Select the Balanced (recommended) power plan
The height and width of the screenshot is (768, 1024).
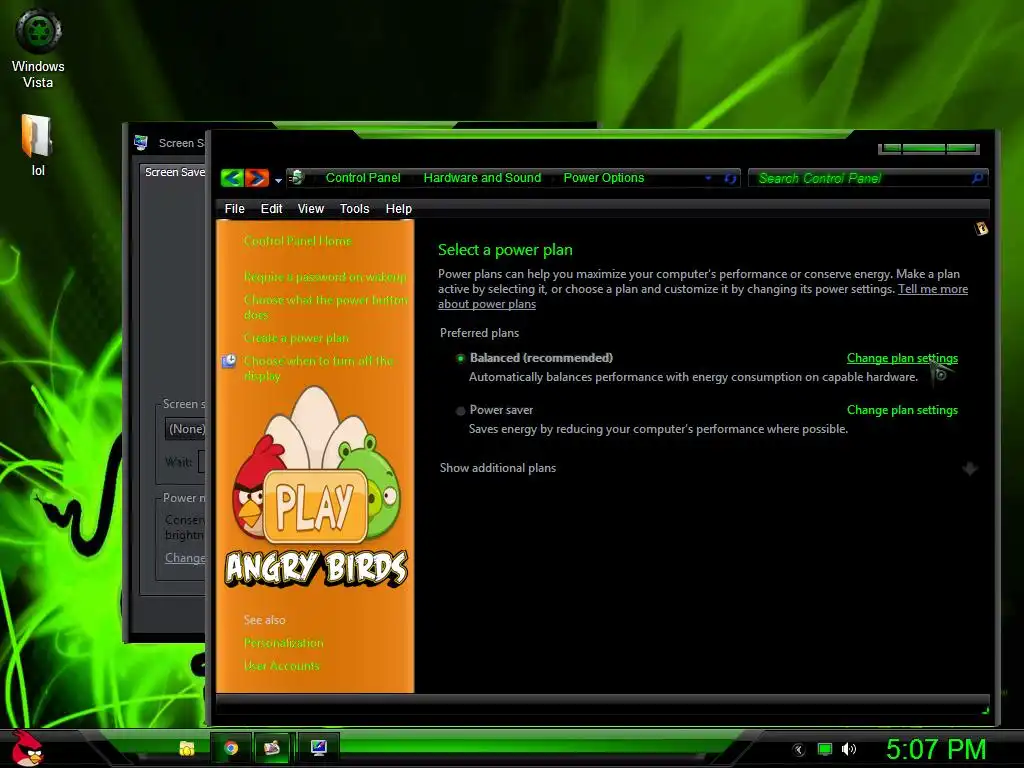tap(460, 358)
